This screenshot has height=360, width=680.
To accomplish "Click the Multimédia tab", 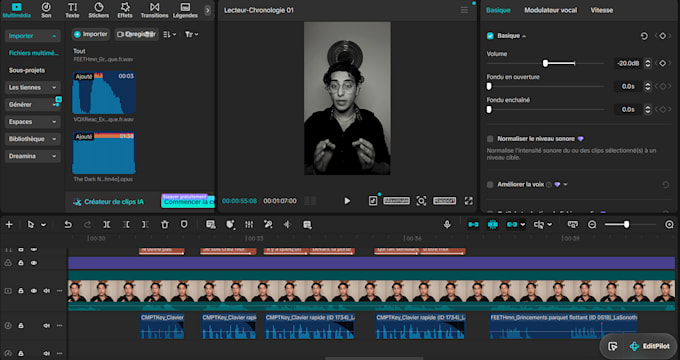I will (16, 10).
